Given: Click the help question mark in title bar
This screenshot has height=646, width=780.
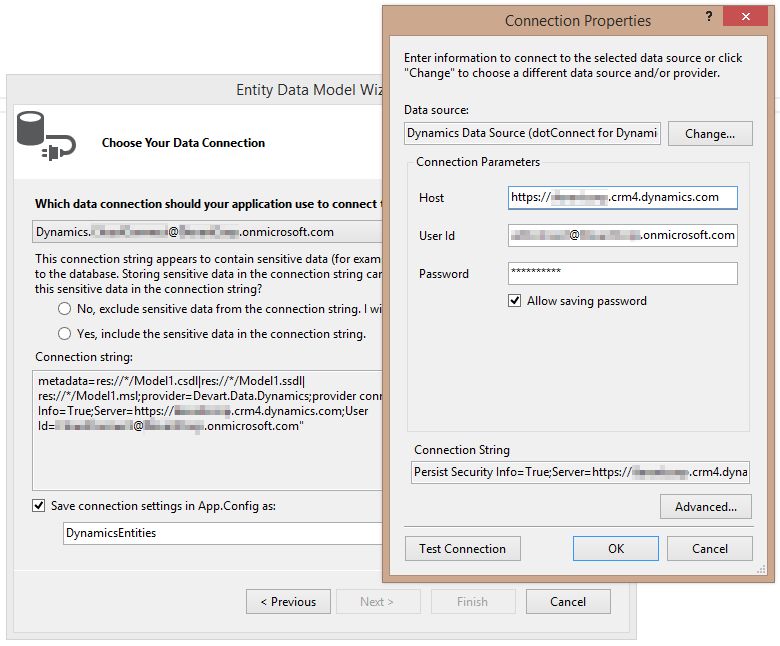Looking at the screenshot, I should [x=709, y=19].
